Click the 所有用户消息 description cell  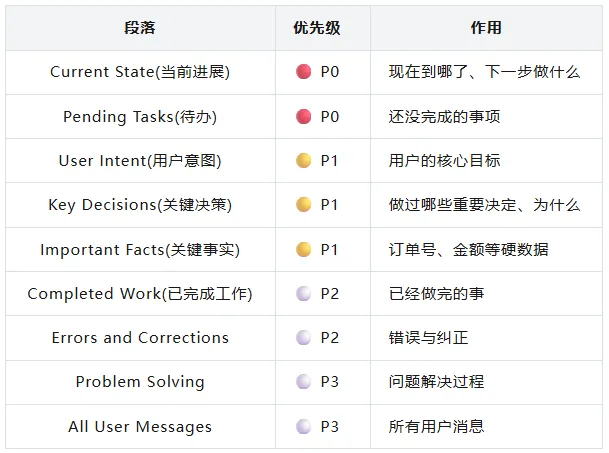click(486, 427)
